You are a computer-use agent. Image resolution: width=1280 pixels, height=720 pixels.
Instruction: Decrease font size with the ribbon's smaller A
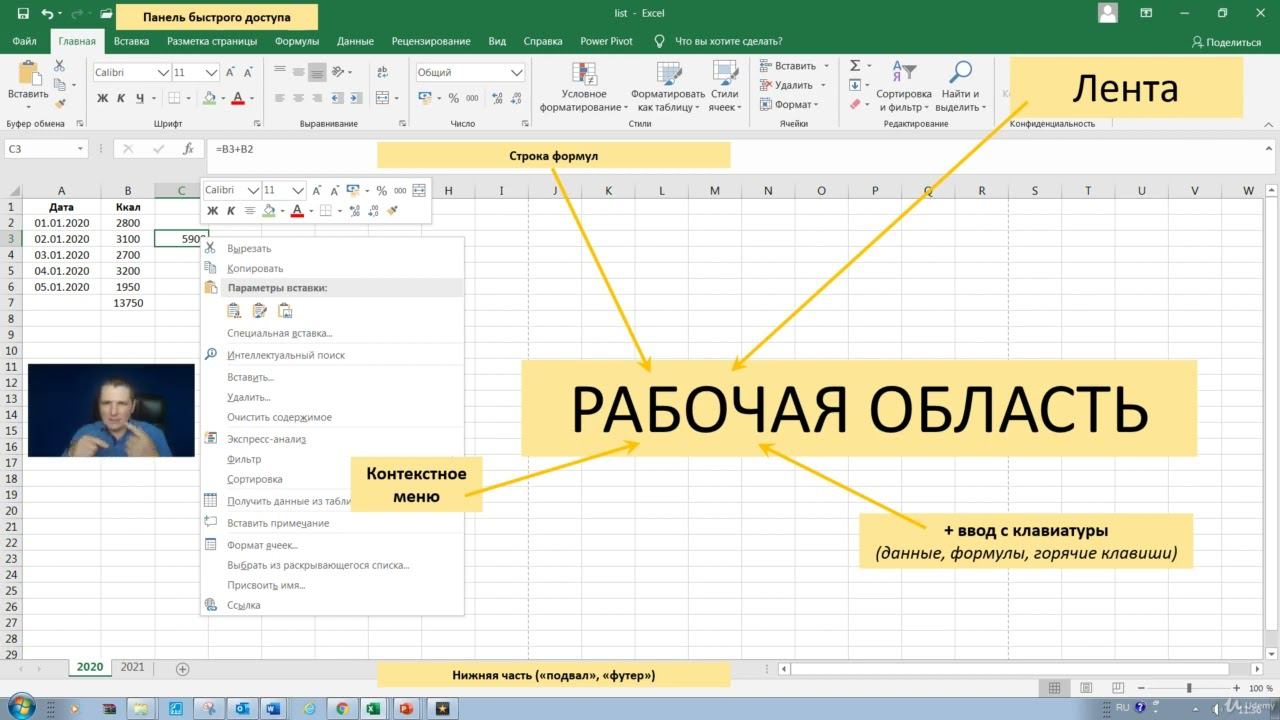click(248, 72)
